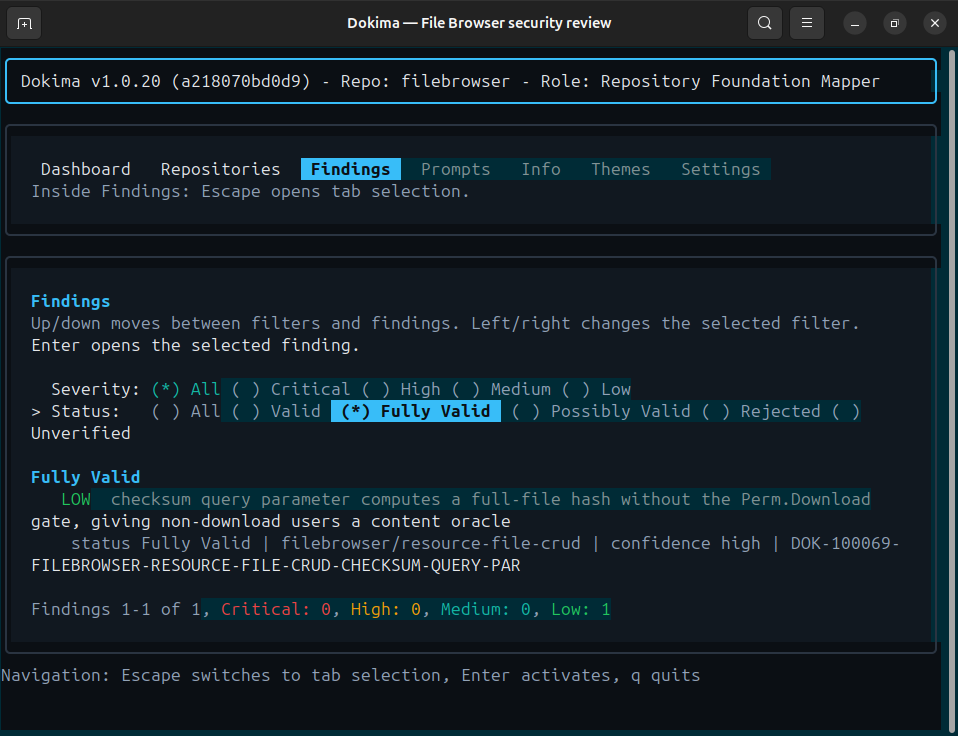
Task: Maximize the Dokima terminal window
Action: click(x=894, y=23)
